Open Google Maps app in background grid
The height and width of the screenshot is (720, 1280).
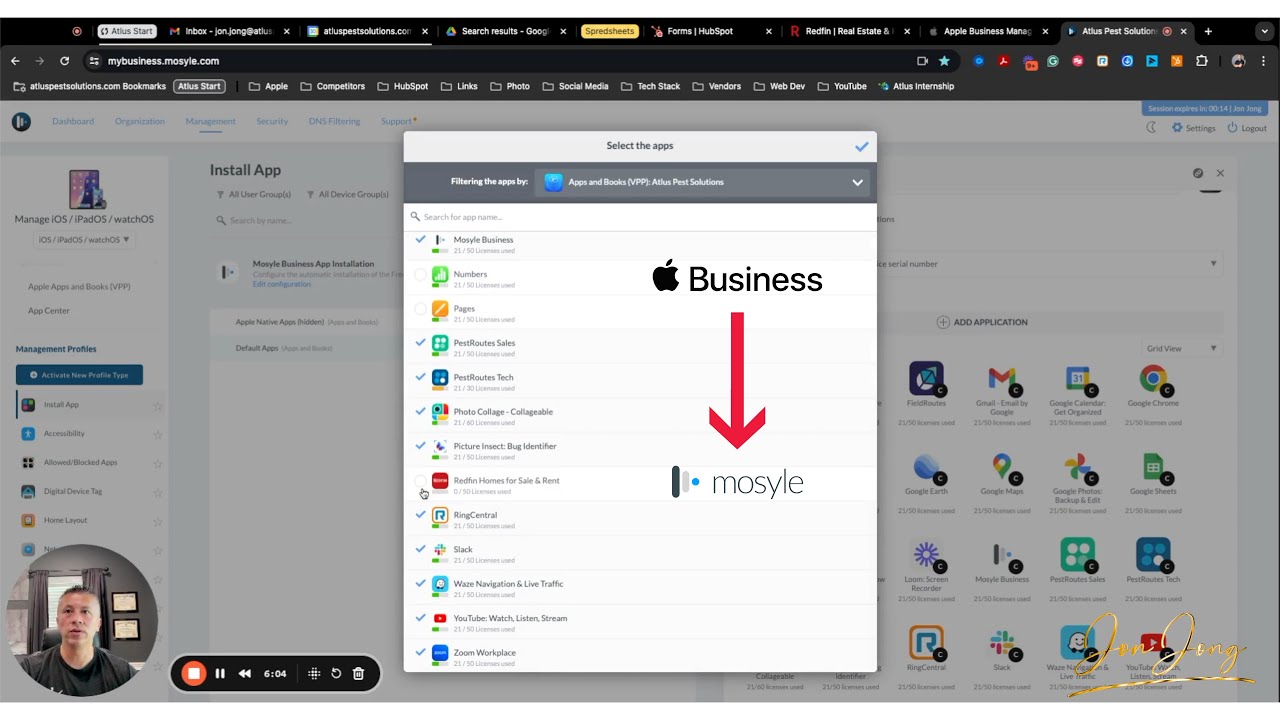point(1001,467)
